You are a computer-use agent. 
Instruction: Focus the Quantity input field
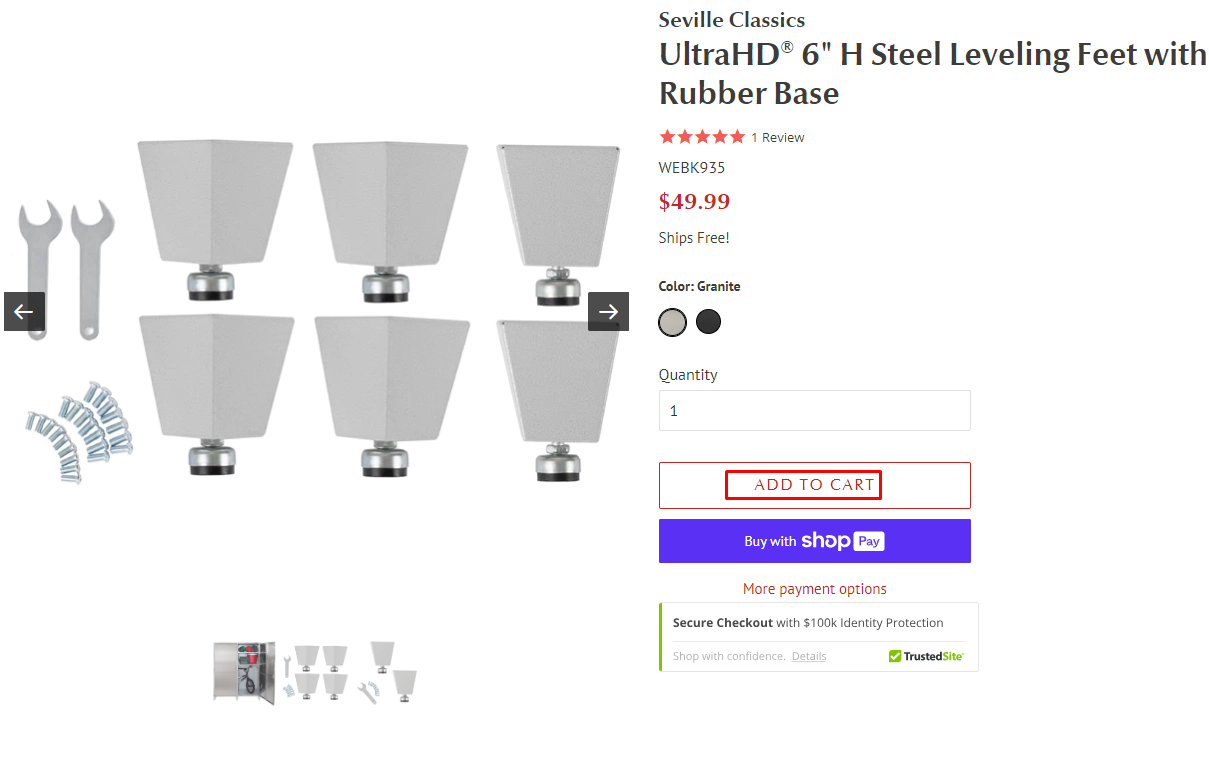pyautogui.click(x=814, y=410)
